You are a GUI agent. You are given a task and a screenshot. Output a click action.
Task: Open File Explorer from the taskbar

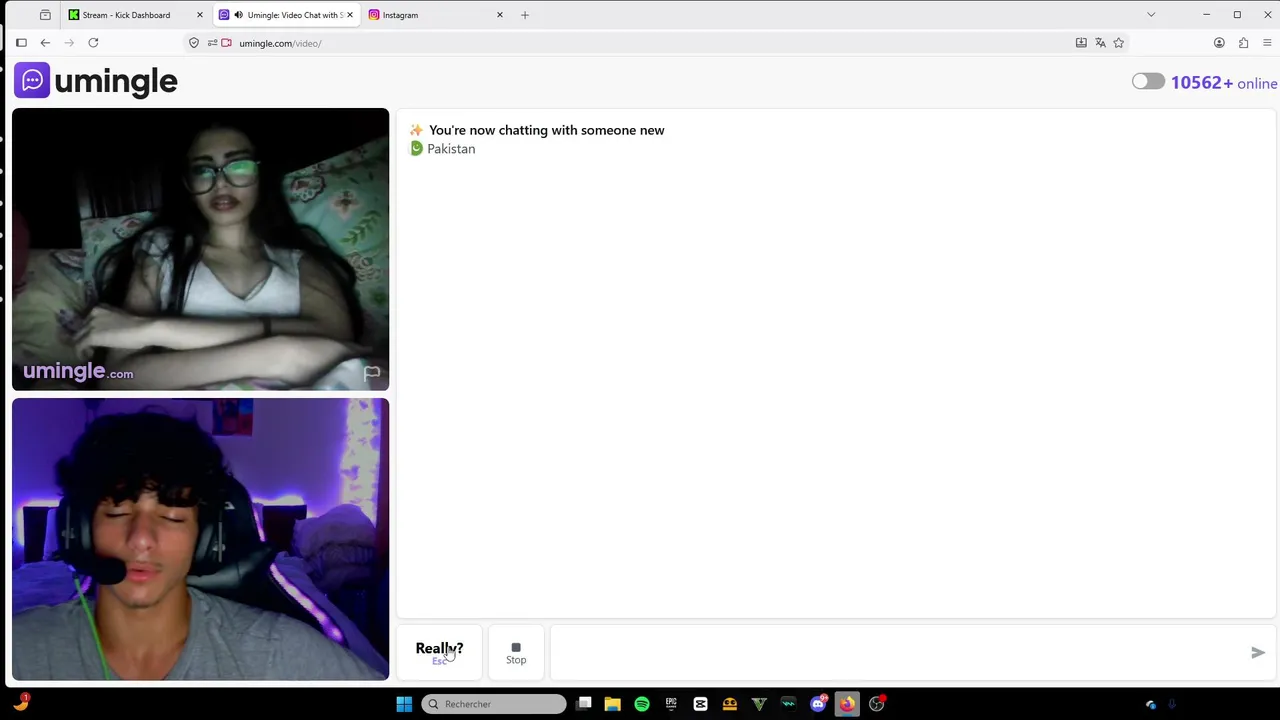[x=613, y=704]
